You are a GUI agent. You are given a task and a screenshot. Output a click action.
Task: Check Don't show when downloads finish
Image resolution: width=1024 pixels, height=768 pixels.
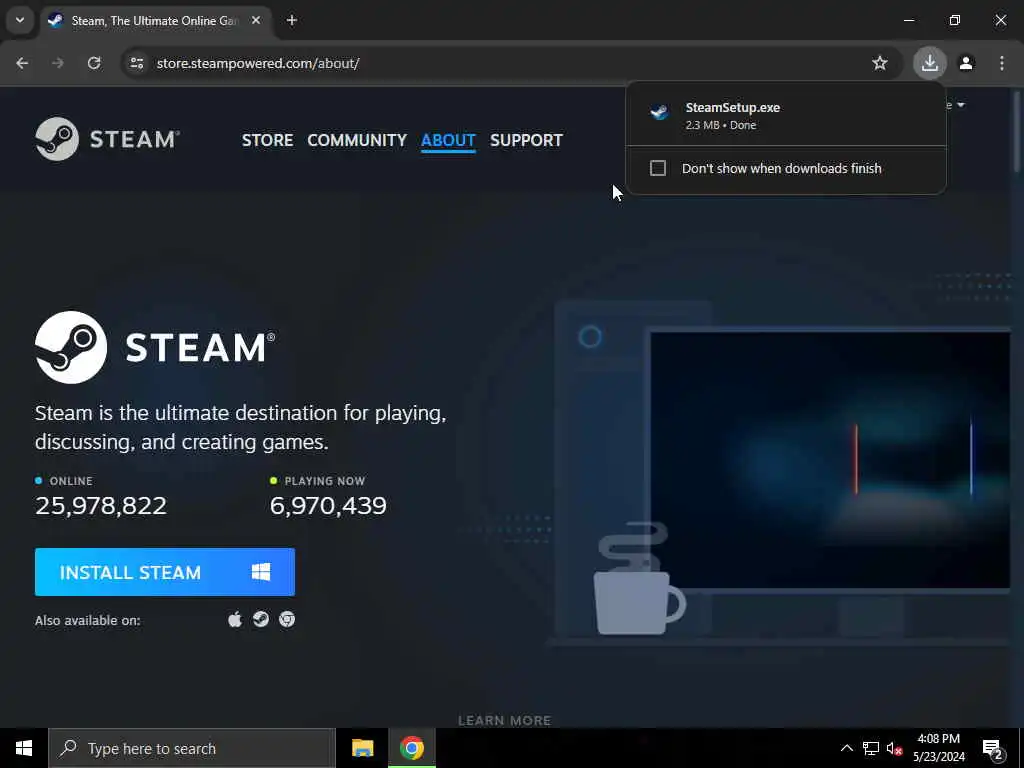pos(658,168)
